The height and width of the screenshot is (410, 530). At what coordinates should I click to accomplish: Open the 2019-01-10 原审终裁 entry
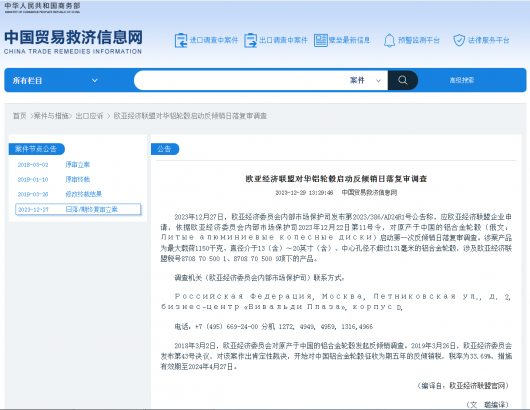pos(77,179)
